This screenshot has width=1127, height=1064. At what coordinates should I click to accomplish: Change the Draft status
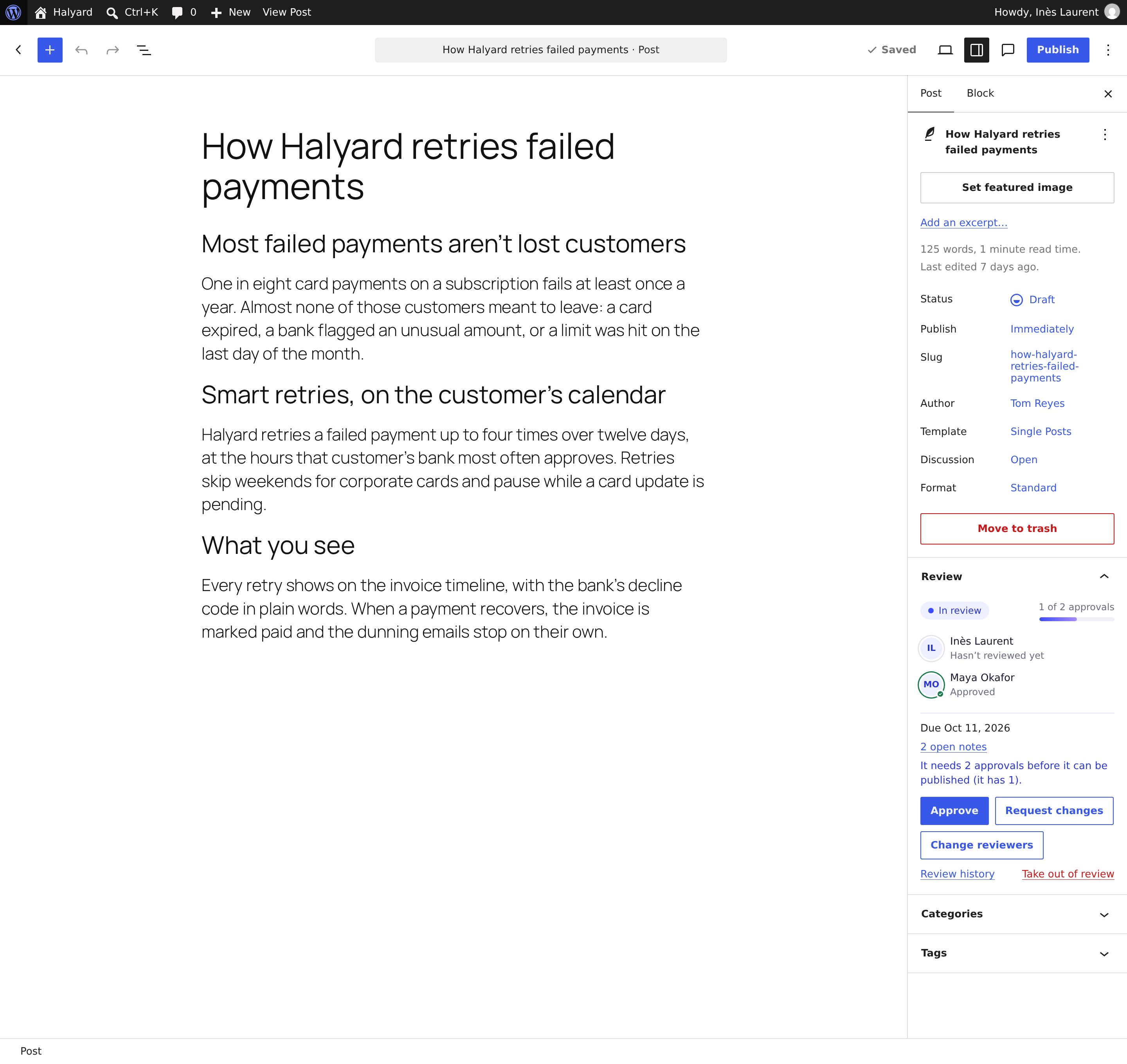click(1033, 300)
